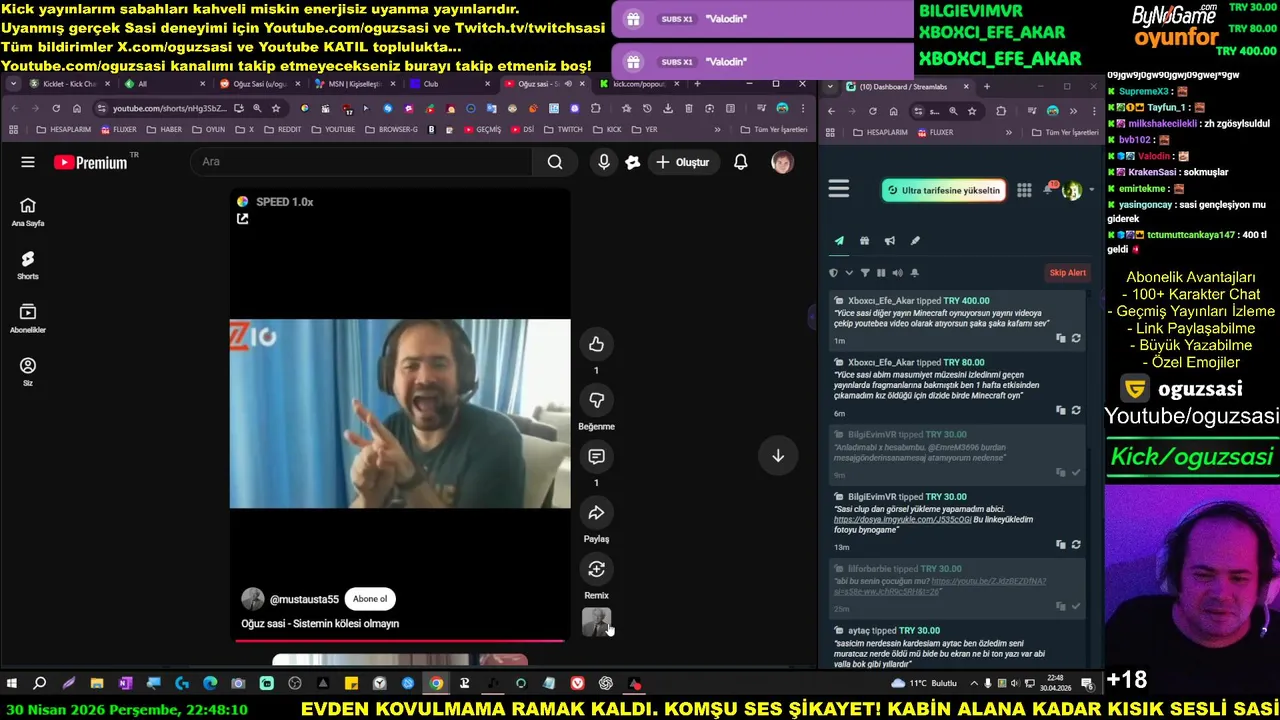Mute Streamlabs alert sounds

click(x=897, y=273)
